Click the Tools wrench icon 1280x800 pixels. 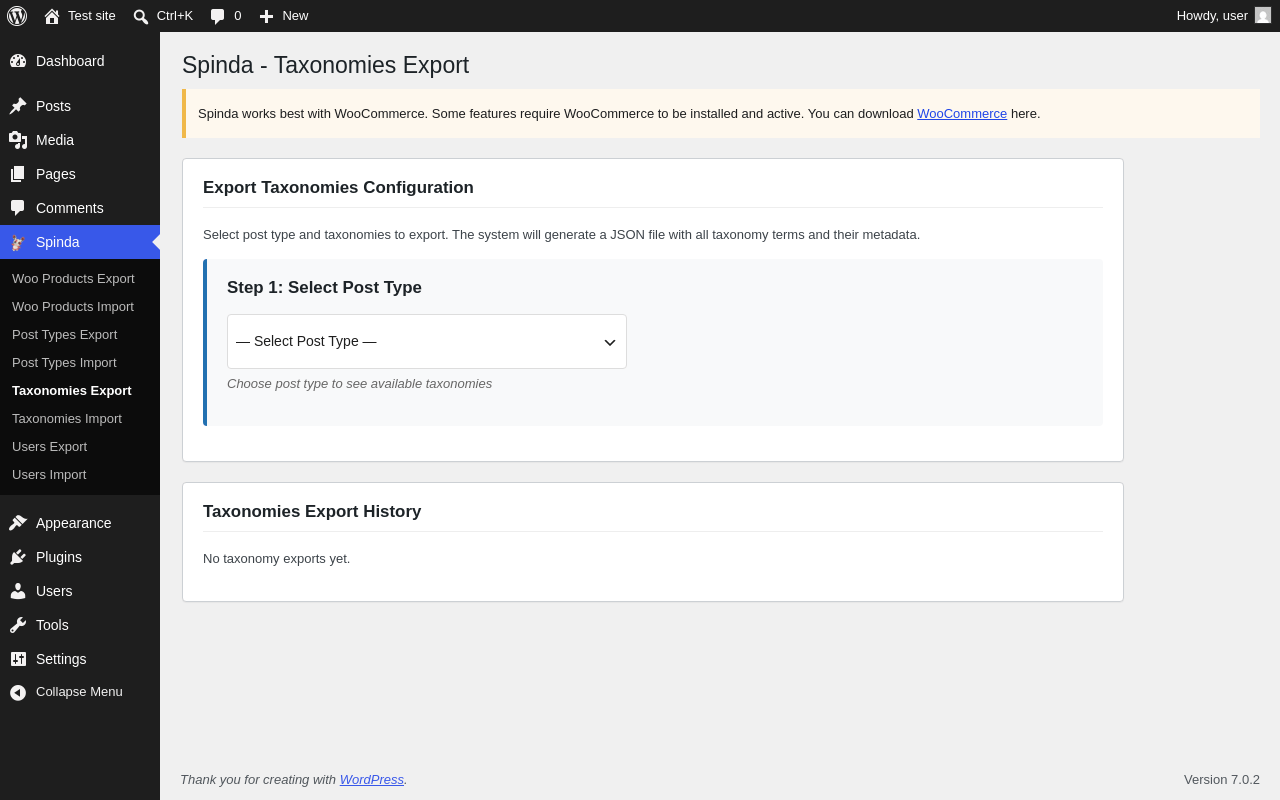tap(18, 625)
